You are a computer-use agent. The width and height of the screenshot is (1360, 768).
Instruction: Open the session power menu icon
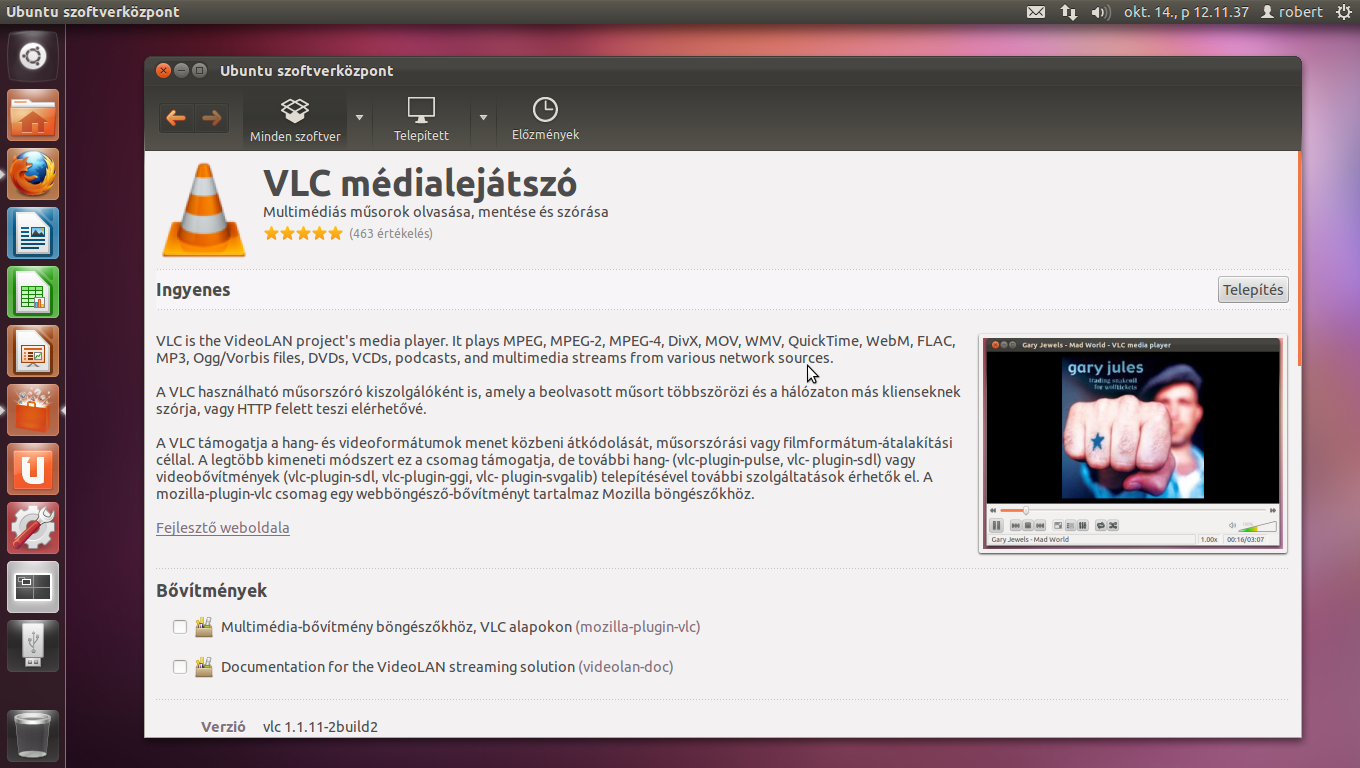(x=1344, y=12)
